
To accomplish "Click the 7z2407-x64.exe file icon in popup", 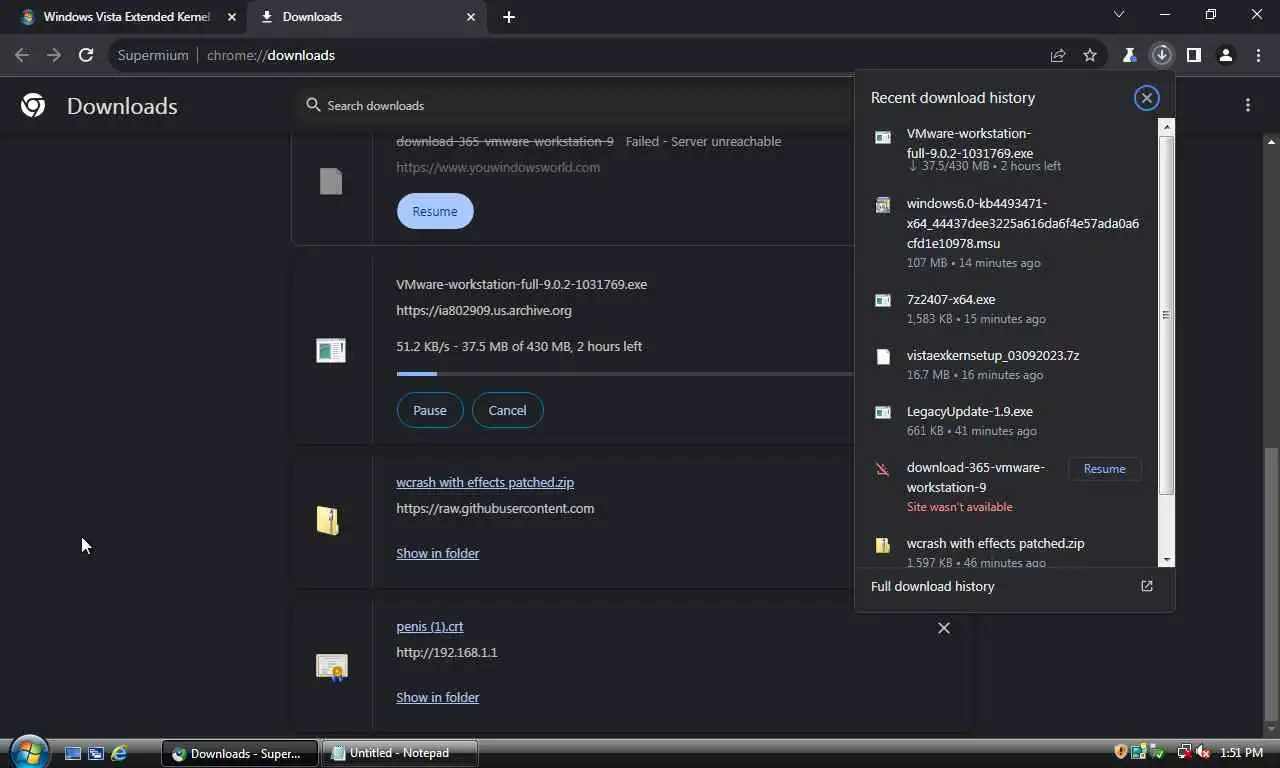I will (x=882, y=300).
